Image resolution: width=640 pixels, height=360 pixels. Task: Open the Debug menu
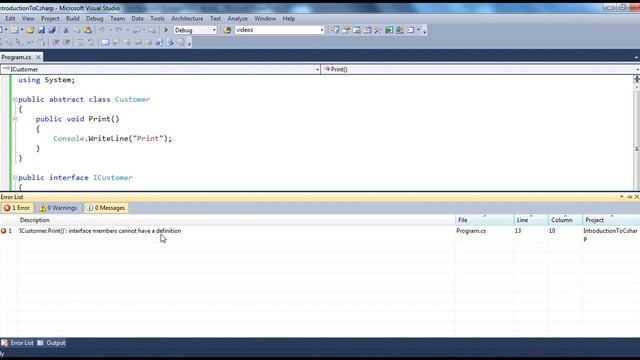point(94,18)
